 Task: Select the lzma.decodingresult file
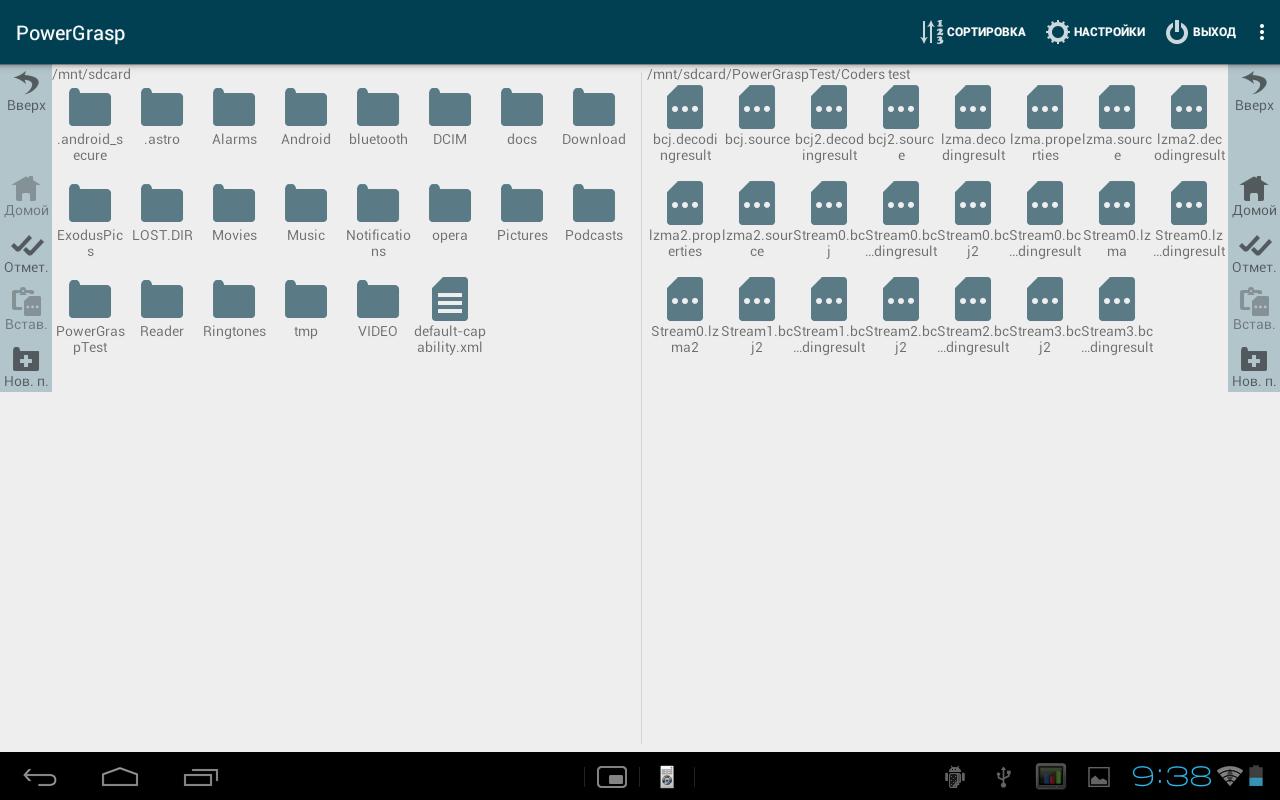[973, 124]
